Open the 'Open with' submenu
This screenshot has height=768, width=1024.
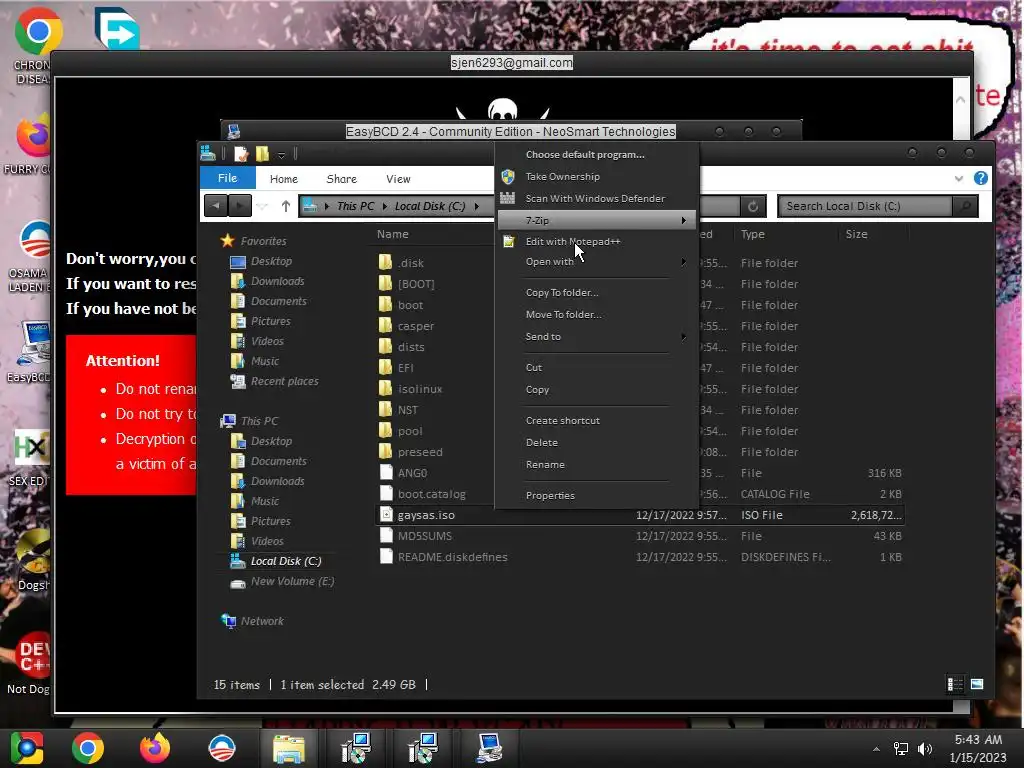point(596,261)
